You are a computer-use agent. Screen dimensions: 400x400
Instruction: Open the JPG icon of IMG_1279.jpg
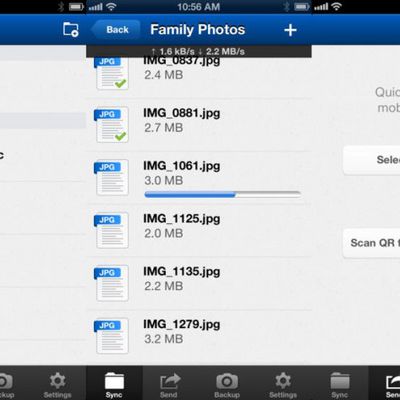112,336
